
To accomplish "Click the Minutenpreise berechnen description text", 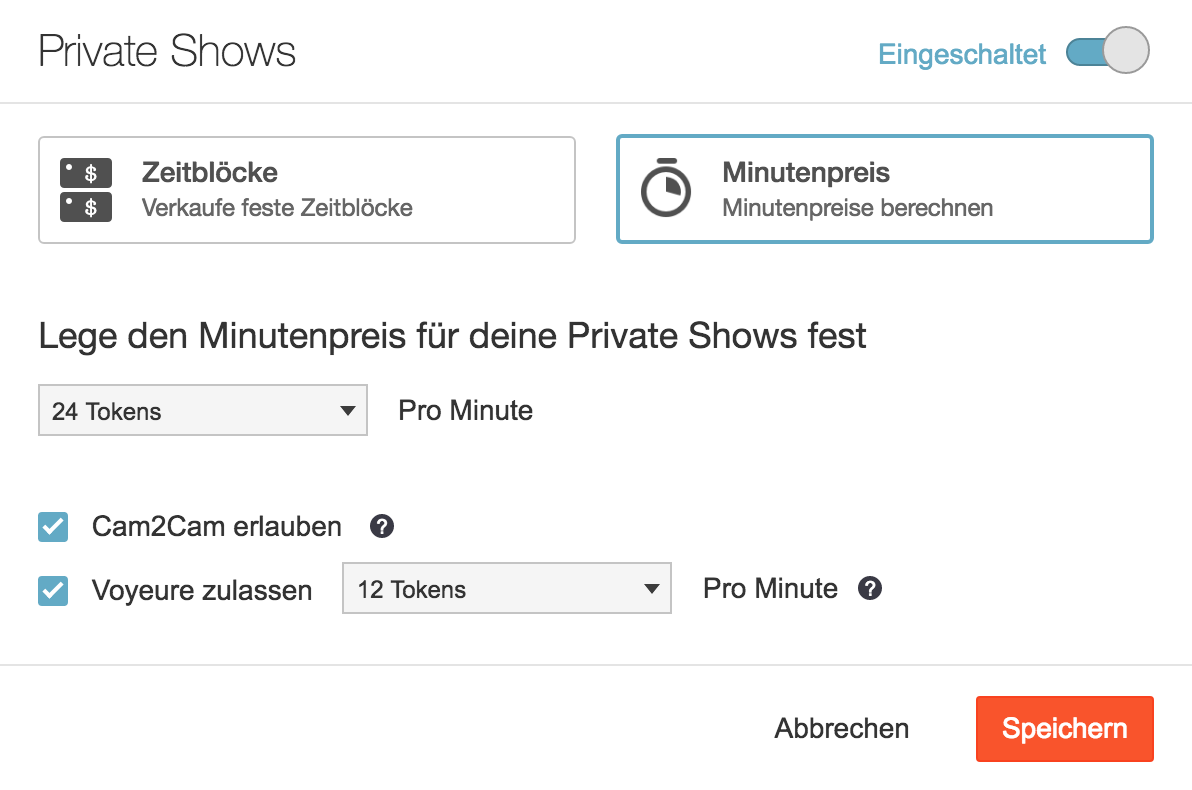I will (857, 208).
